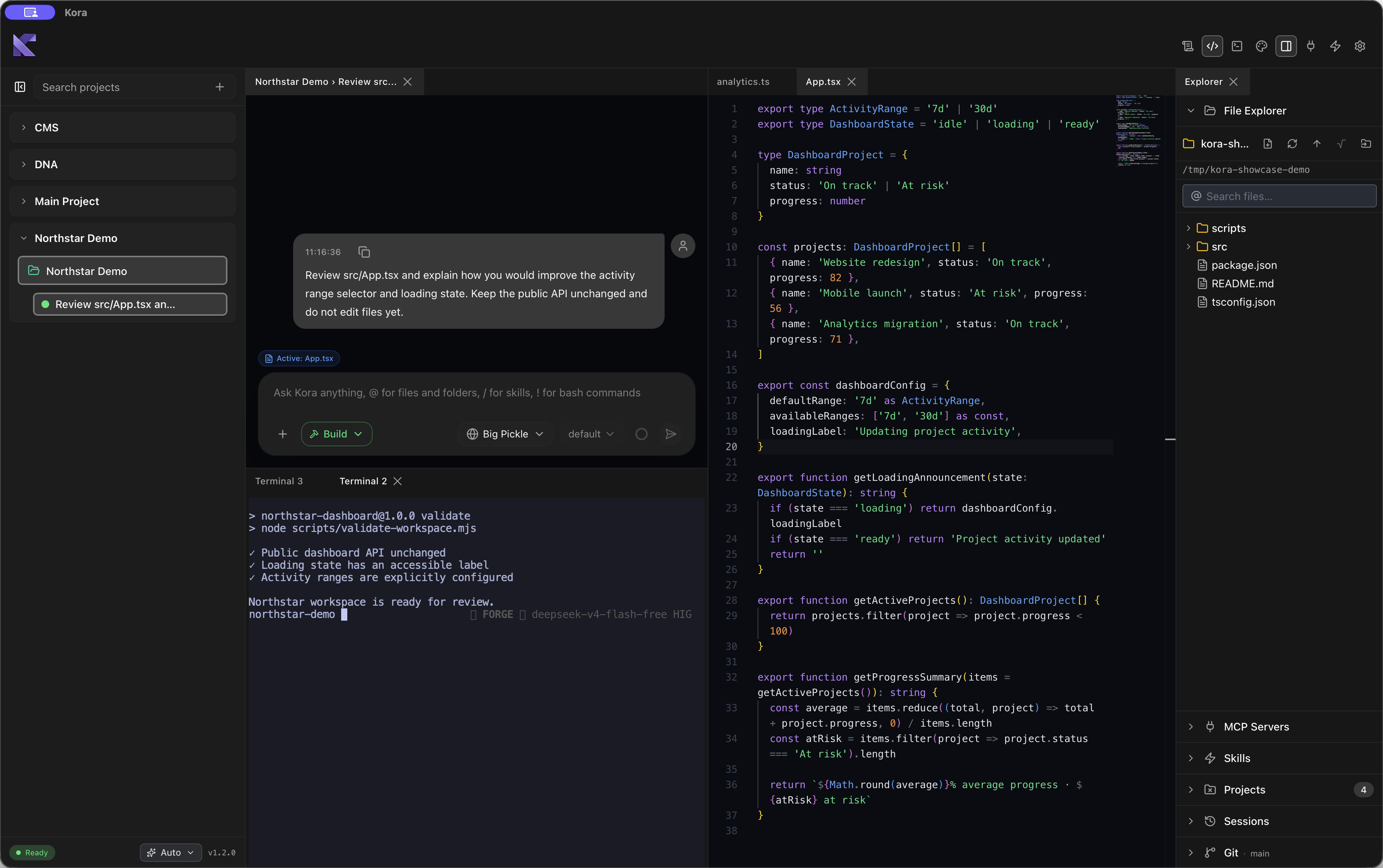Open the Build mode dropdown
Image resolution: width=1383 pixels, height=868 pixels.
[x=337, y=434]
